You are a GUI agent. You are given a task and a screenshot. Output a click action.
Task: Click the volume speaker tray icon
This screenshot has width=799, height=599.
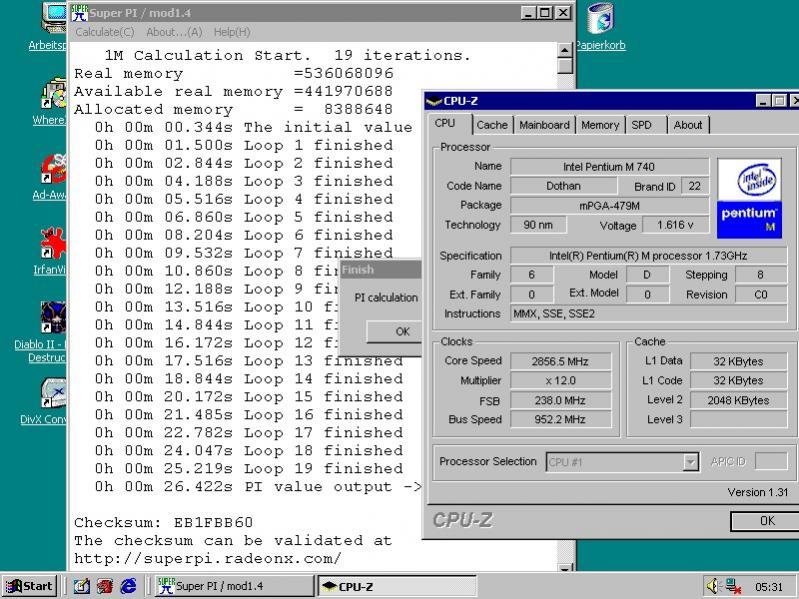713,586
